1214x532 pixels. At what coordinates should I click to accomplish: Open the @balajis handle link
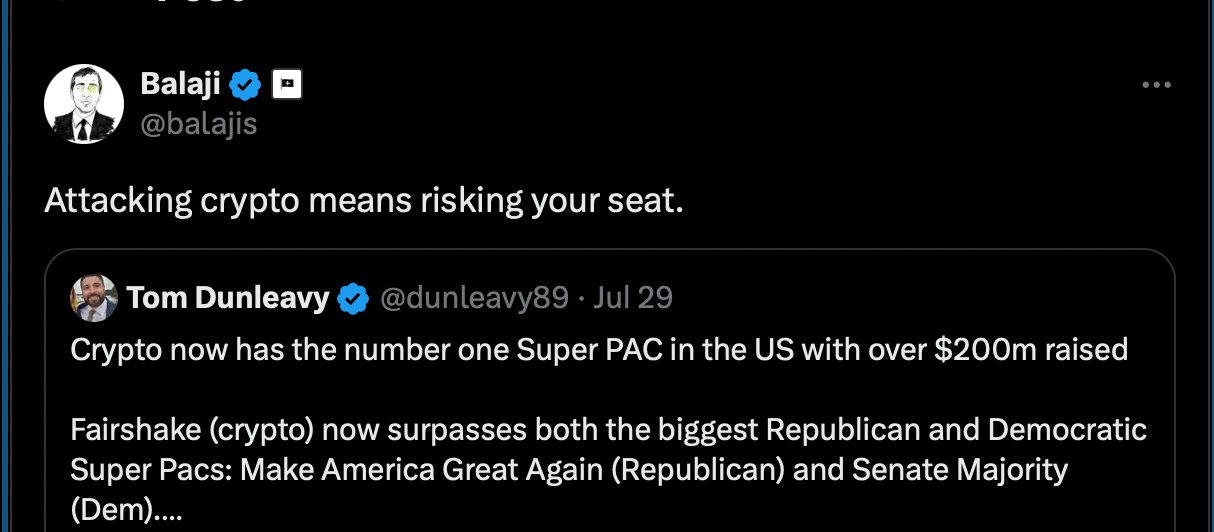coord(199,124)
